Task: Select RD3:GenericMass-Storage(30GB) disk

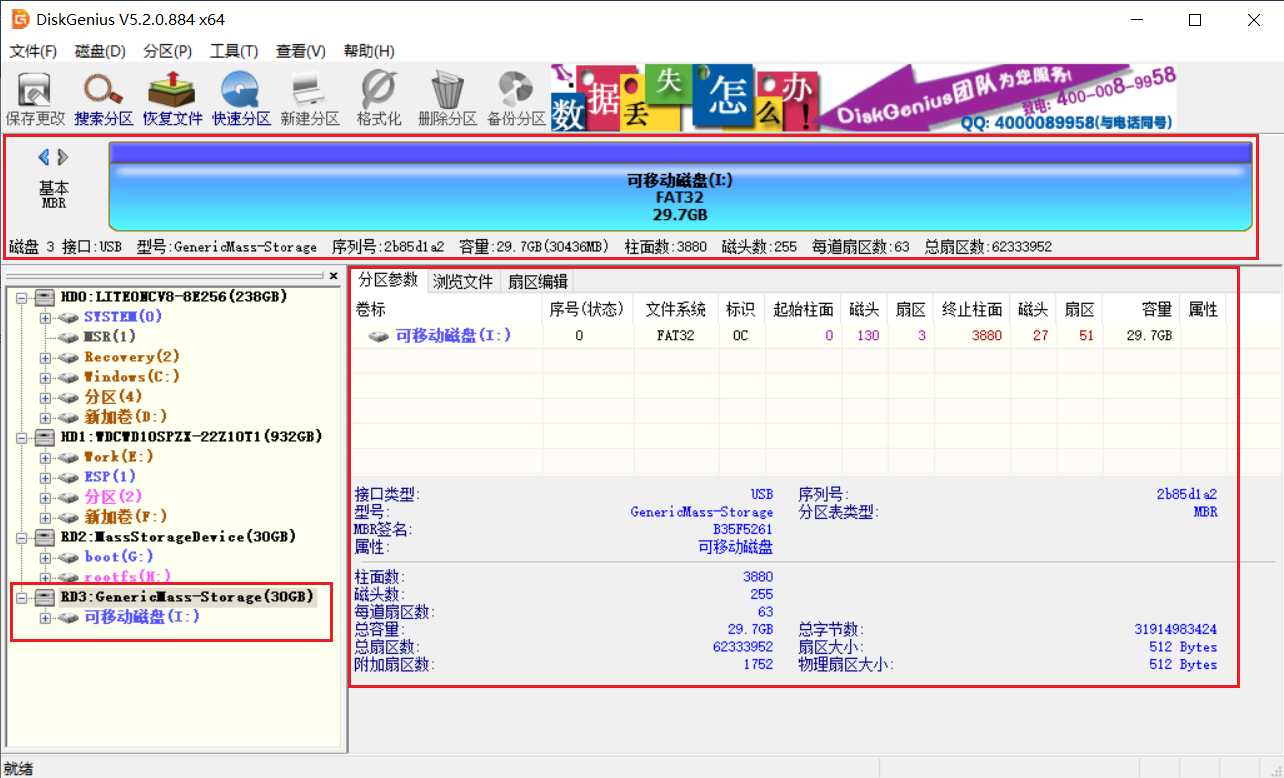Action: coord(187,597)
